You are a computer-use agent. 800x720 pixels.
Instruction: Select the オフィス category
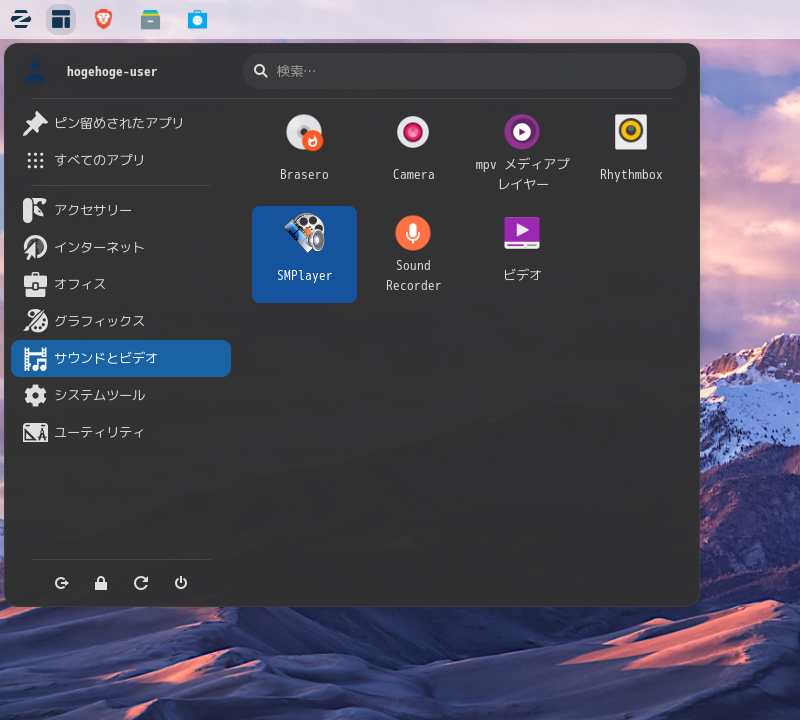coord(121,284)
